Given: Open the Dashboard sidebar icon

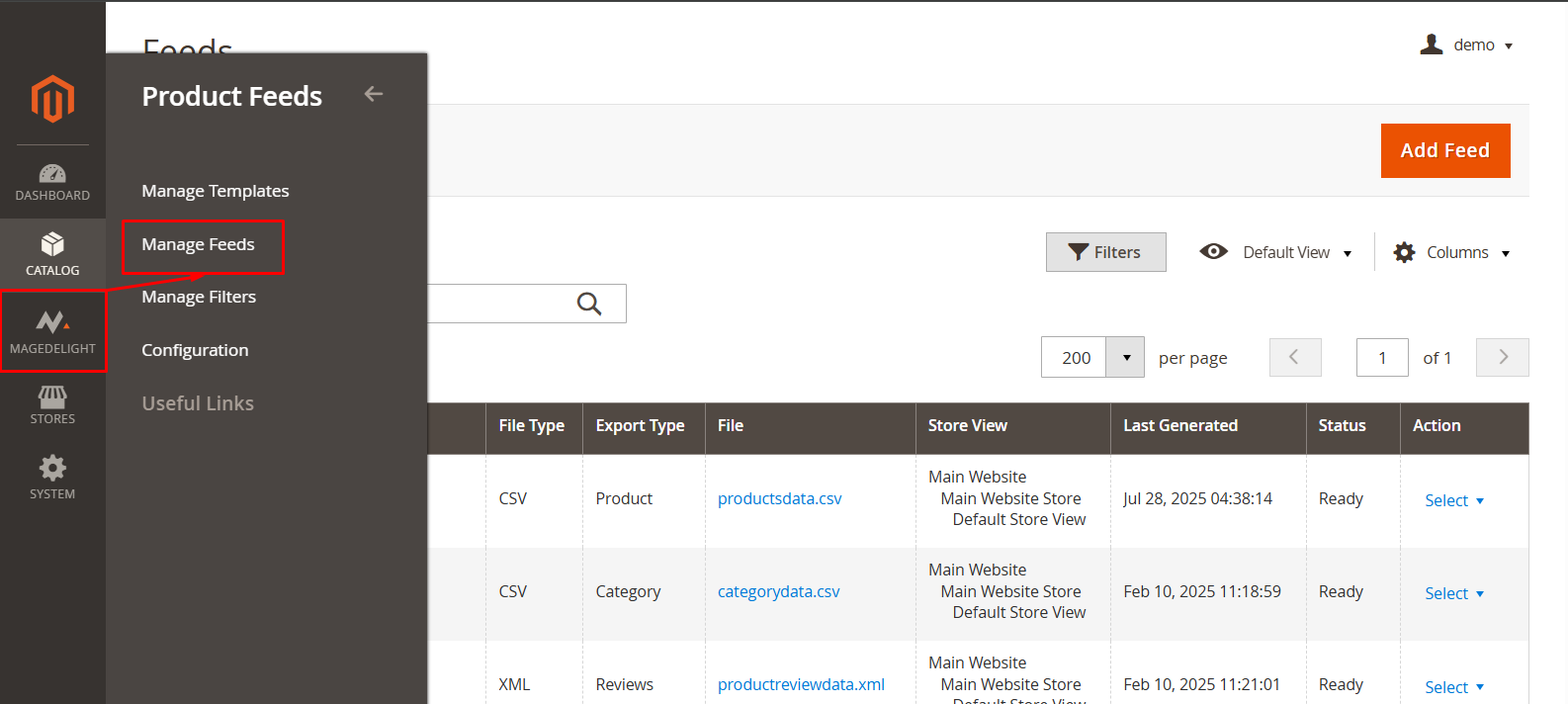Looking at the screenshot, I should [x=52, y=183].
